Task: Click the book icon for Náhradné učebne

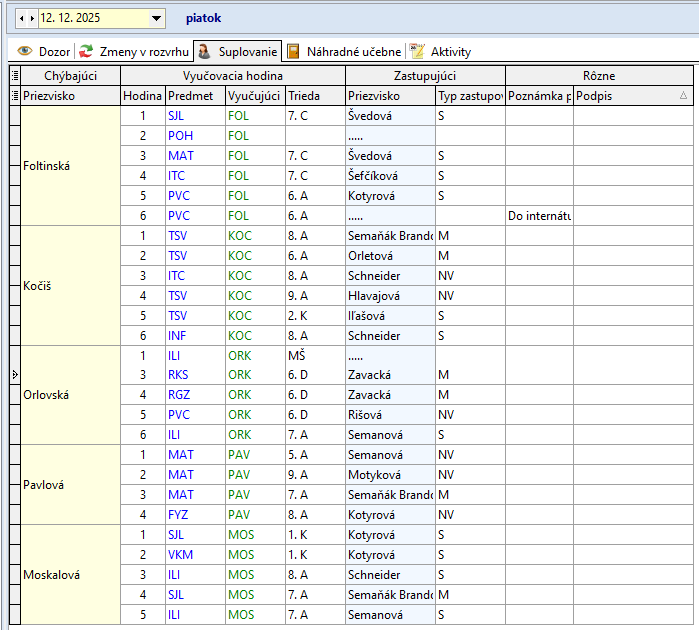Action: tap(294, 51)
